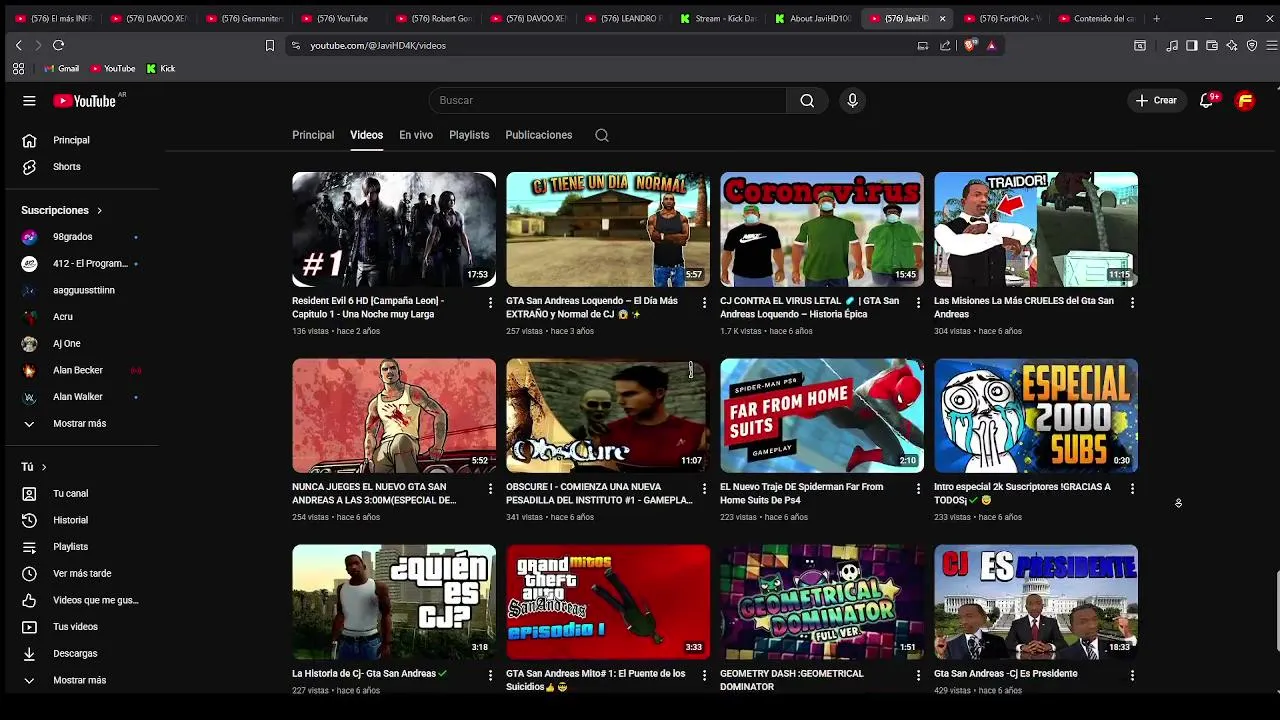The image size is (1280, 720).
Task: Open options for La Historia de Cj video
Action: pyautogui.click(x=490, y=675)
